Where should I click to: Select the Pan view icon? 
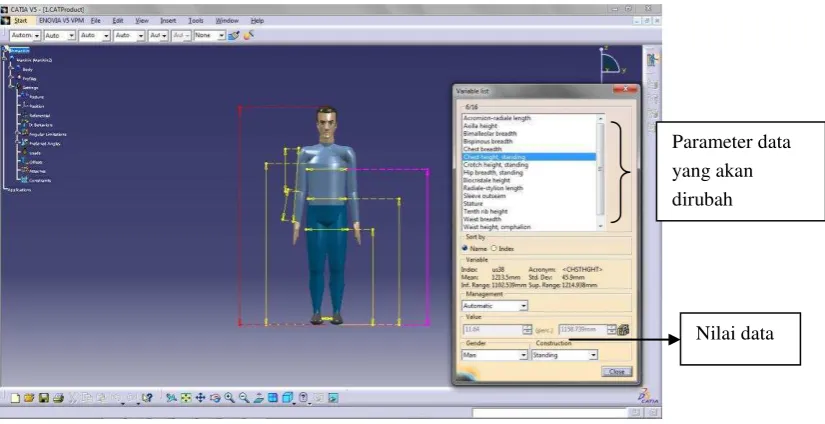pos(200,398)
